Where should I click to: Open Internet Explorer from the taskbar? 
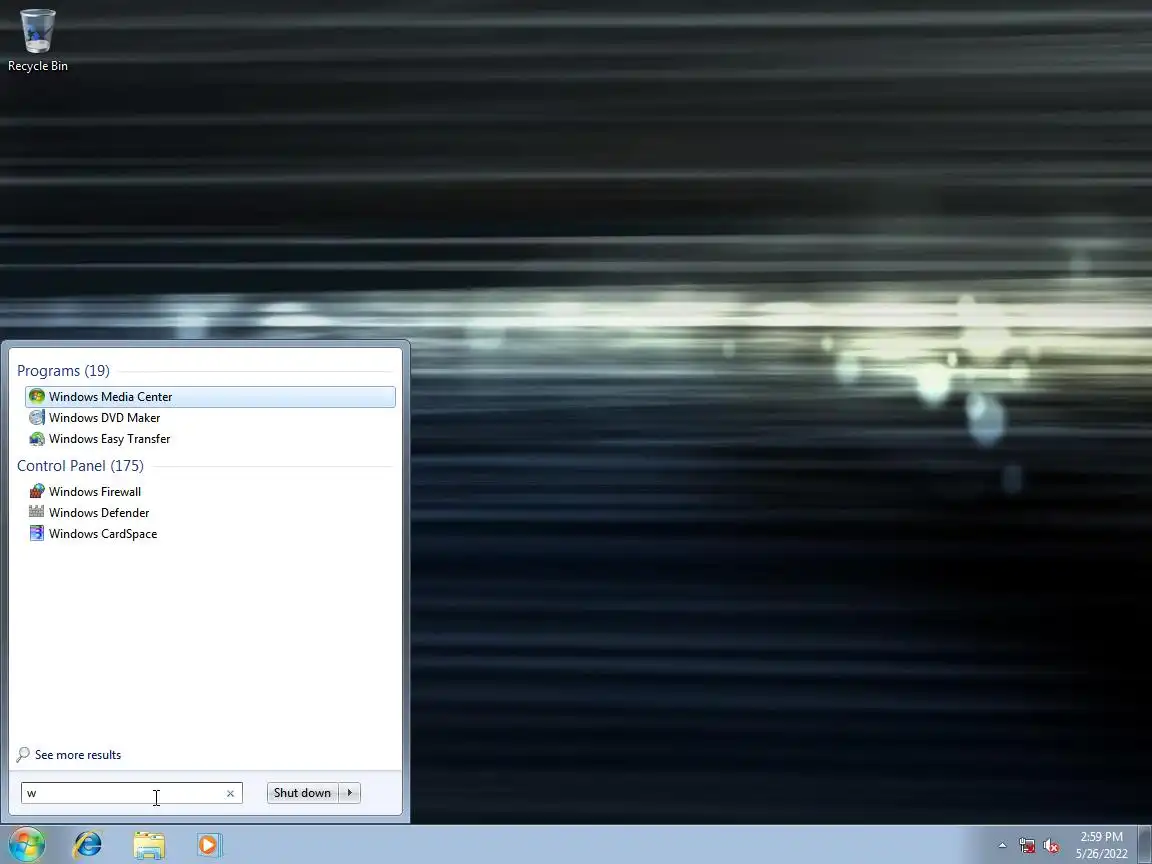point(87,845)
